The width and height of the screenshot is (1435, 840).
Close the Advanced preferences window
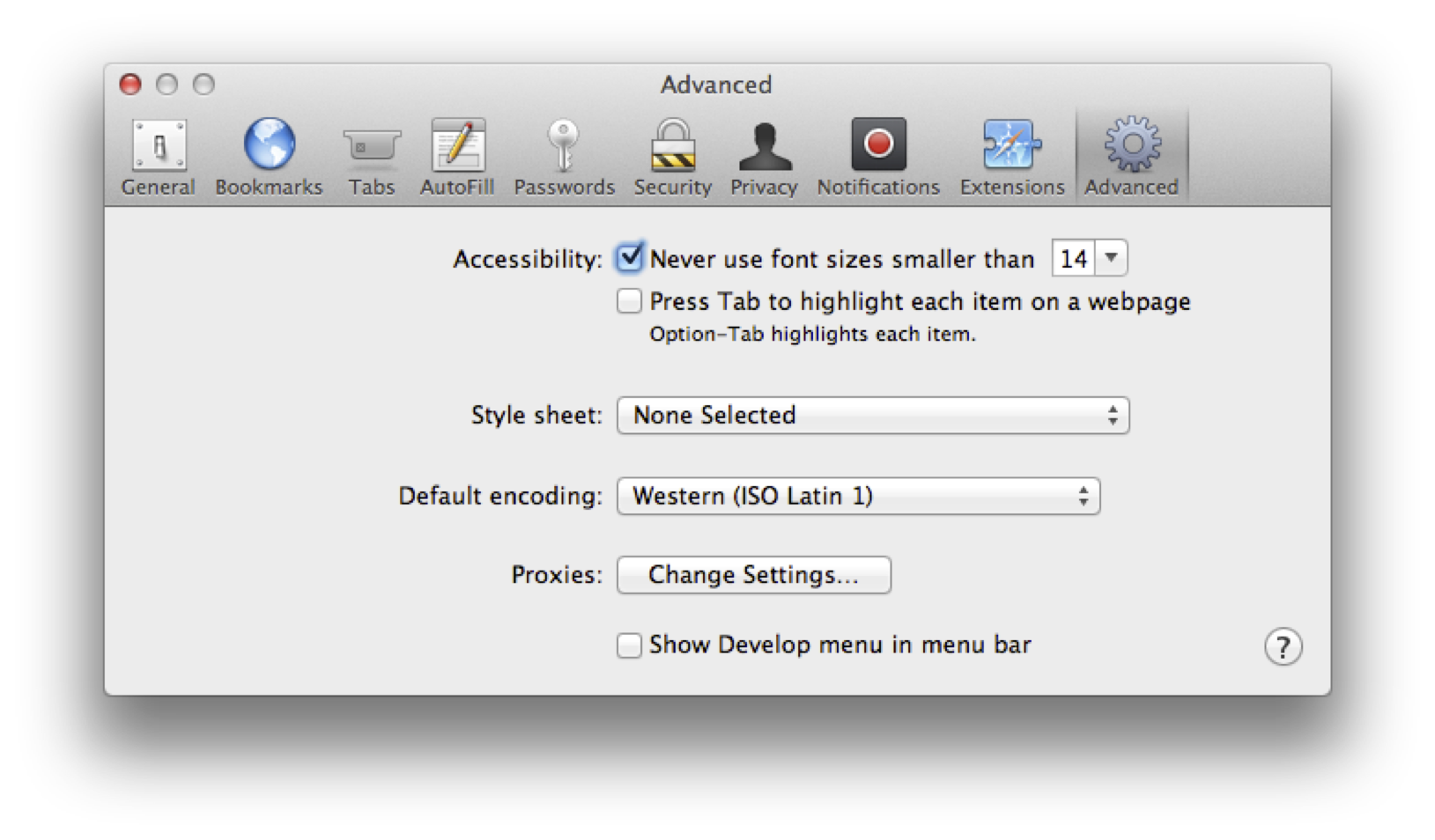(x=130, y=85)
